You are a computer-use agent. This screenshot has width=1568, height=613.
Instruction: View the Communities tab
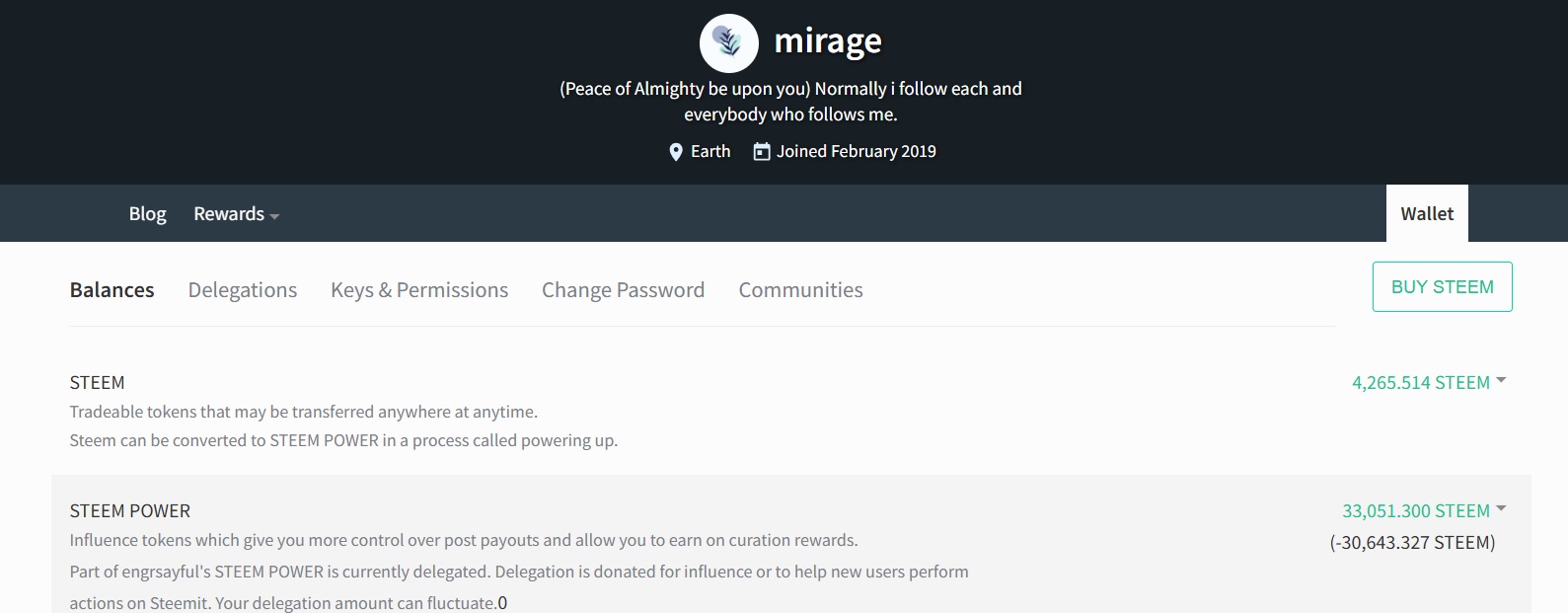click(800, 290)
